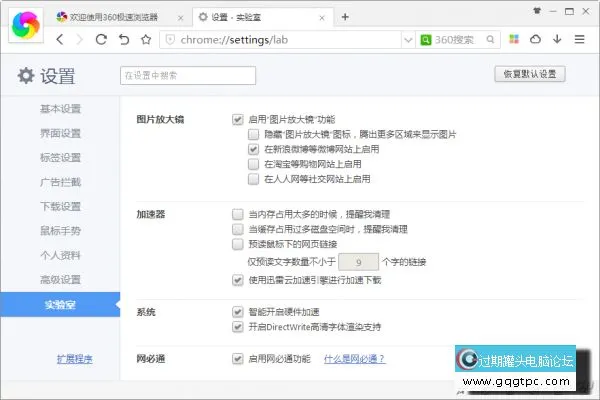Open 界面设置 in the sidebar
The width and height of the screenshot is (600, 400).
tap(60, 134)
